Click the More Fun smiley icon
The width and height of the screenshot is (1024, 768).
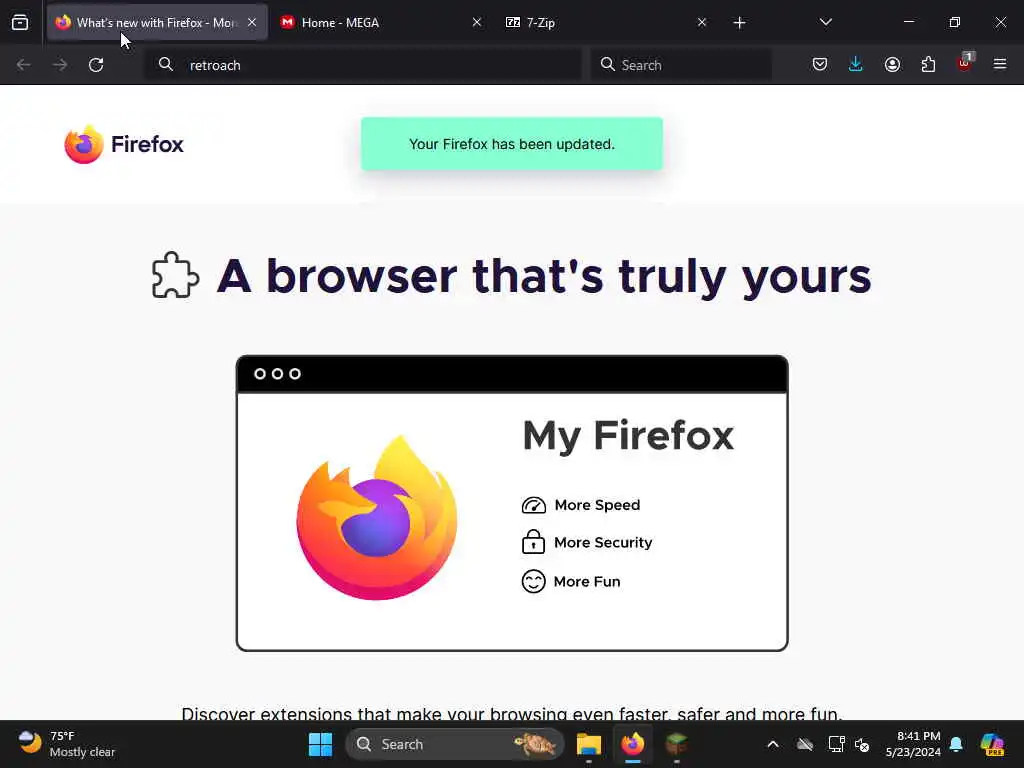[534, 581]
